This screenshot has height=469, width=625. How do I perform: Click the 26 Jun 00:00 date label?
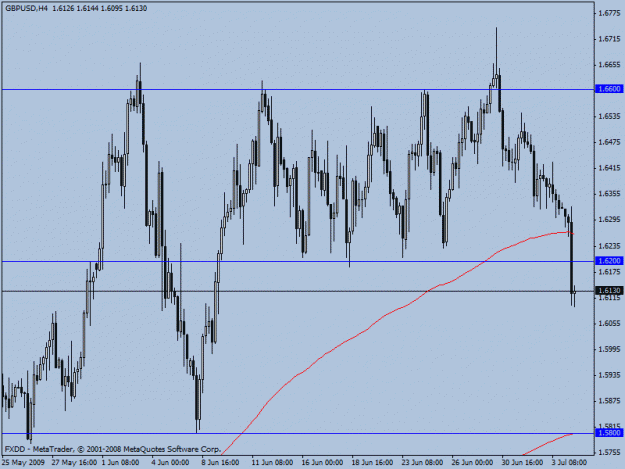[x=472, y=463]
